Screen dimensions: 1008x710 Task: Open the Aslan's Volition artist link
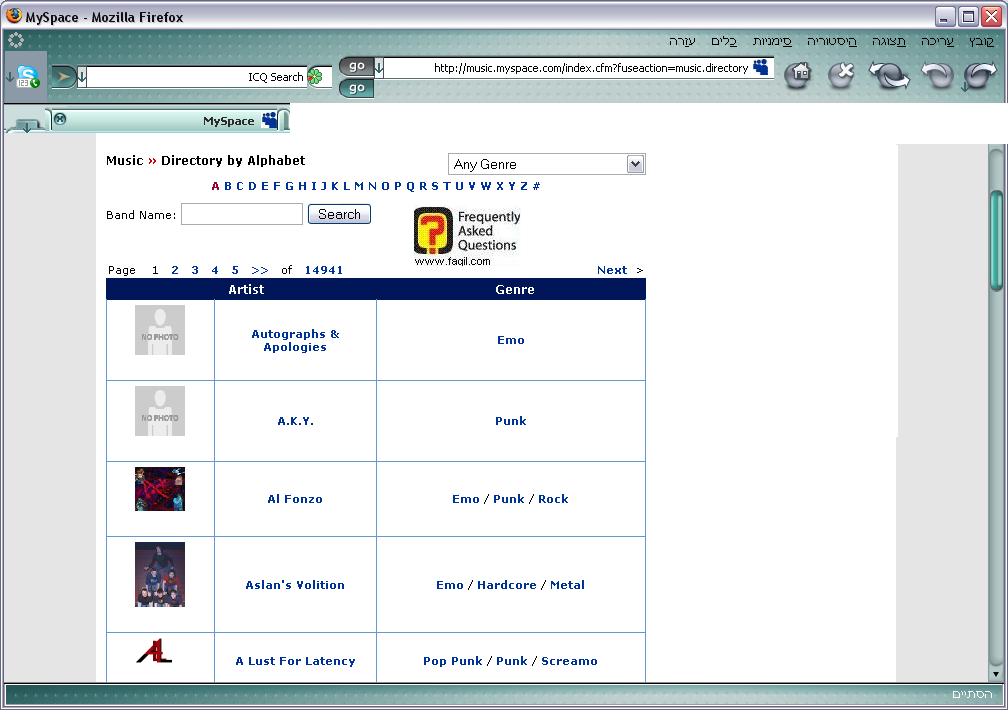tap(295, 585)
